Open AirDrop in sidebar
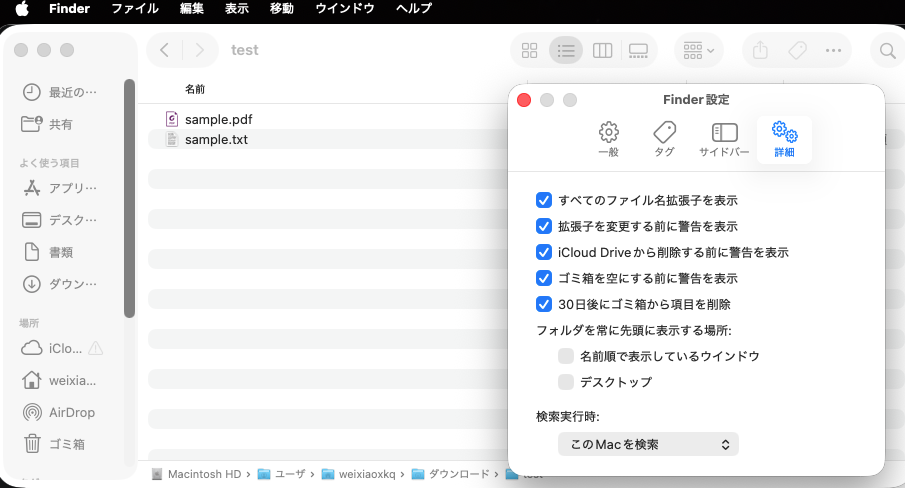This screenshot has height=488, width=905. point(61,412)
